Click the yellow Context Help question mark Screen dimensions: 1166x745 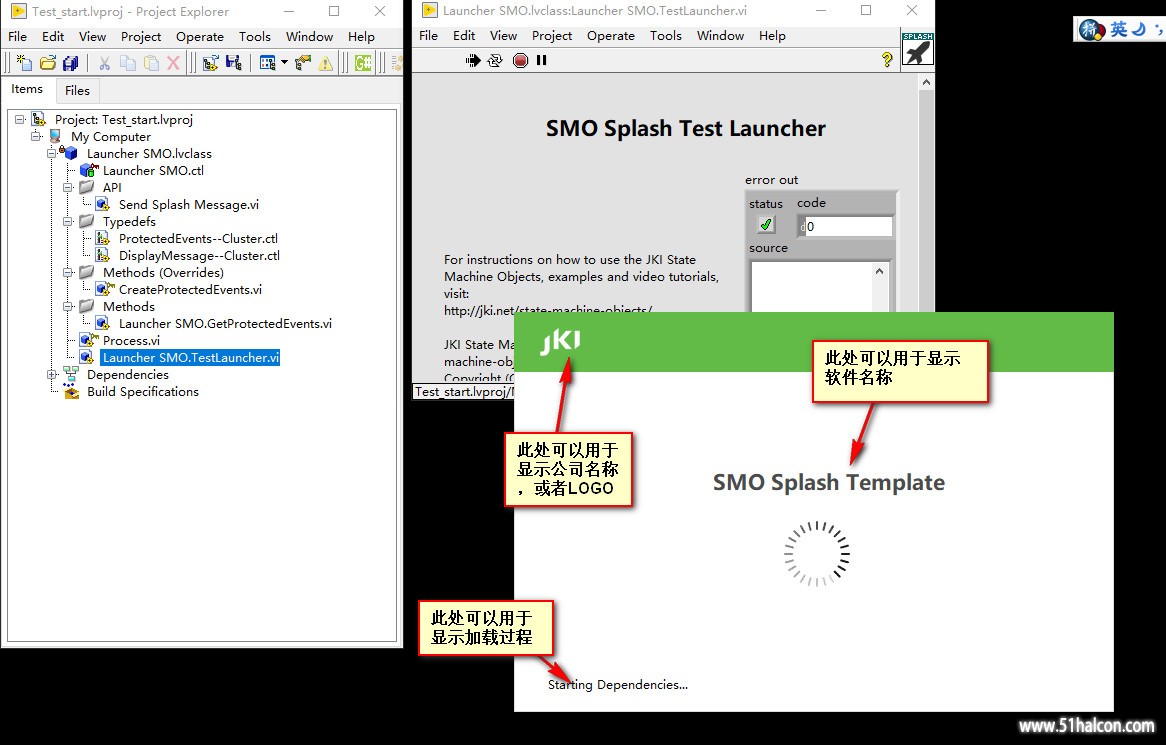(x=886, y=59)
